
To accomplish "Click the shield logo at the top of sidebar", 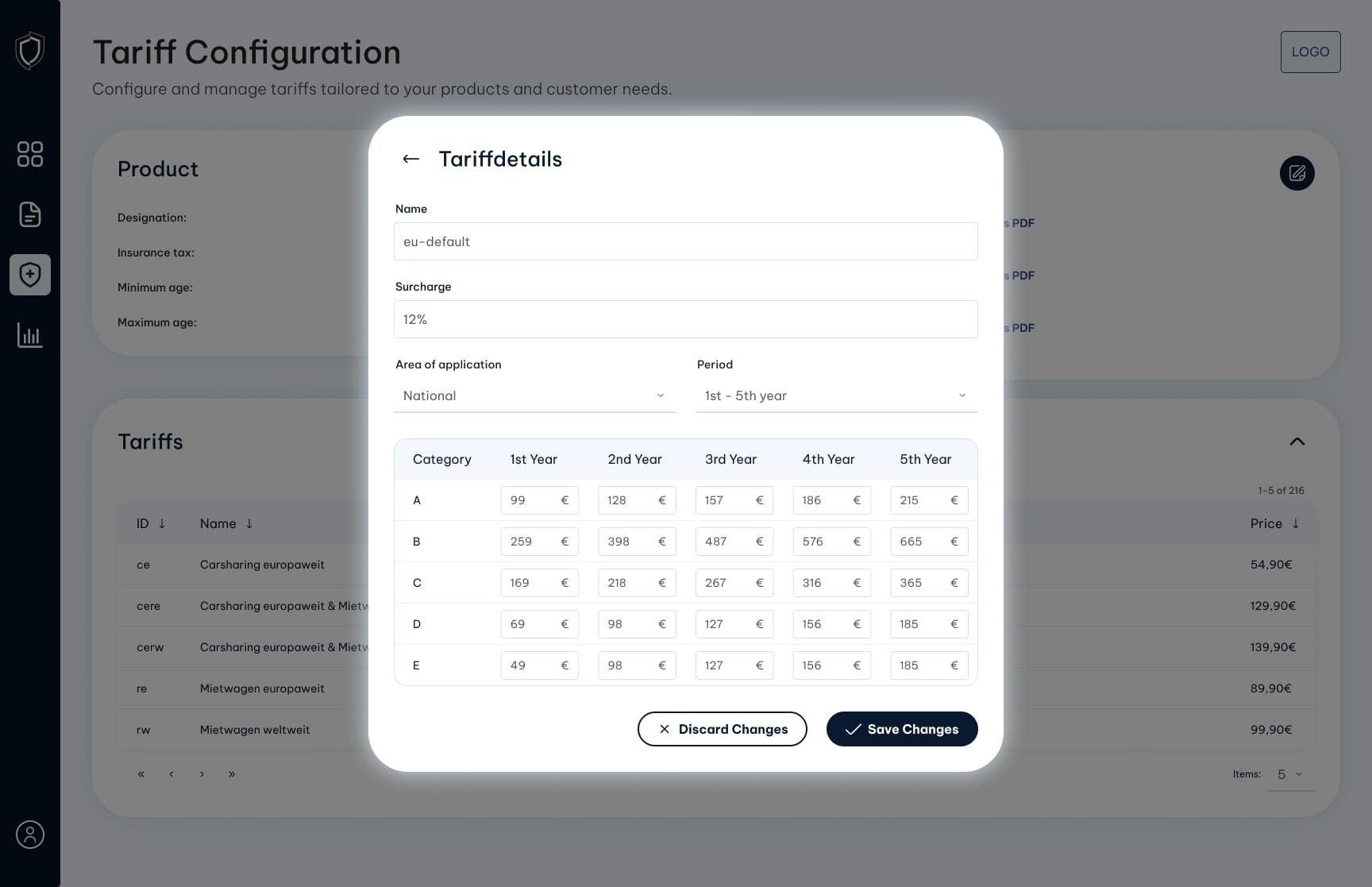I will (x=30, y=50).
